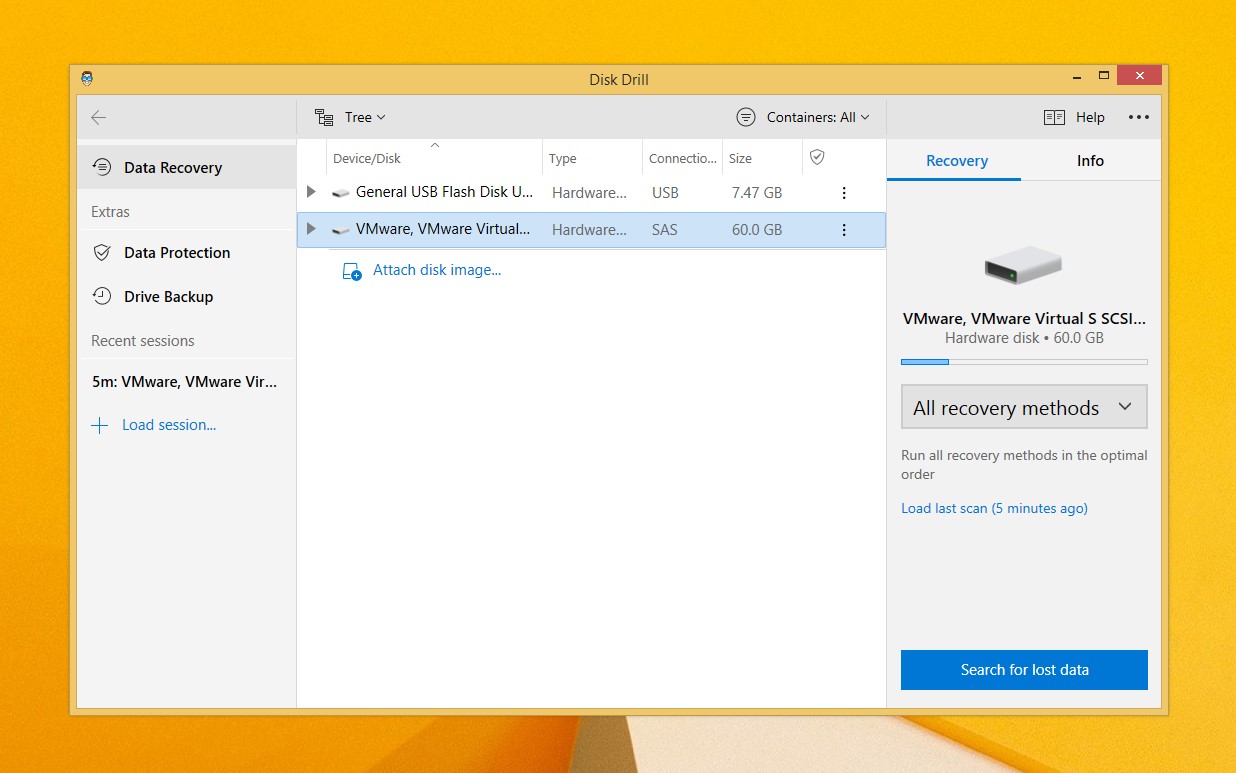
Task: Click the Disk Drill app icon in title bar
Action: click(x=87, y=79)
